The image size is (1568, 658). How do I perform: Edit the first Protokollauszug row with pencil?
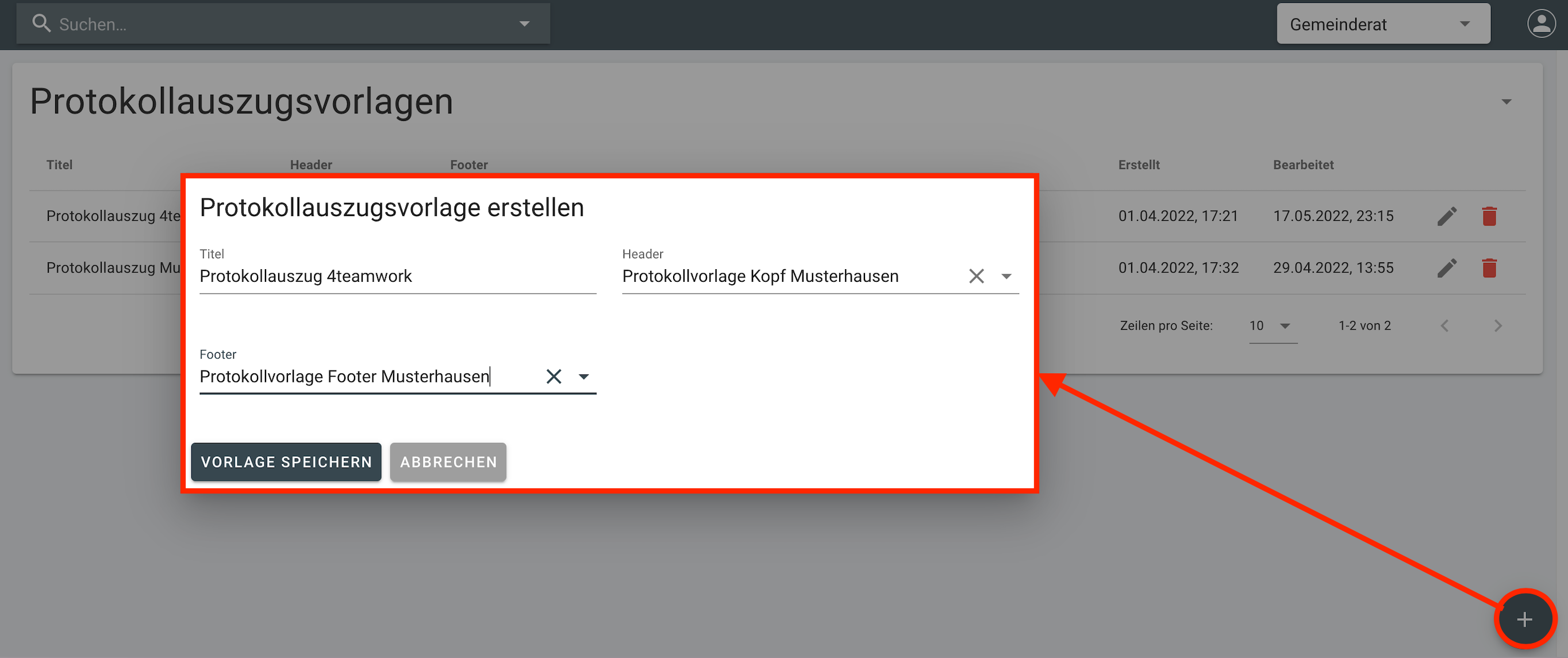[x=1447, y=216]
